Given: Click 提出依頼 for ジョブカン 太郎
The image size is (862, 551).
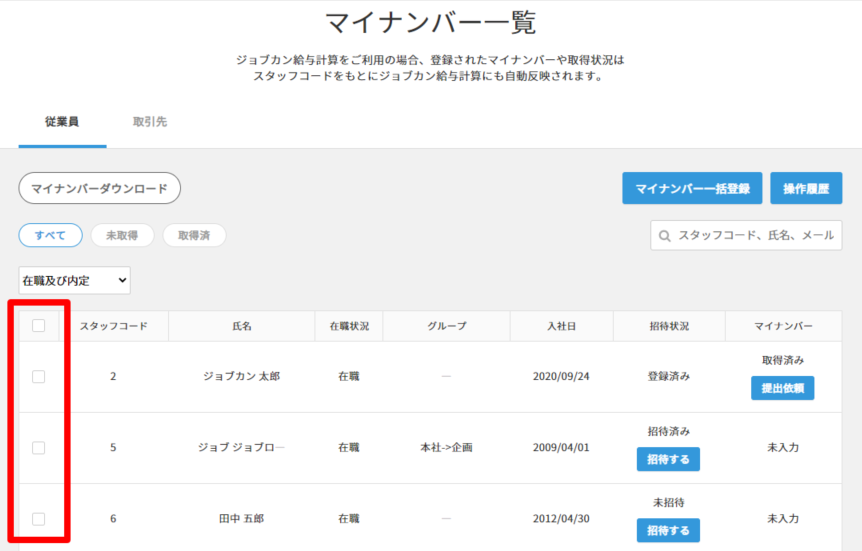Looking at the screenshot, I should (782, 388).
